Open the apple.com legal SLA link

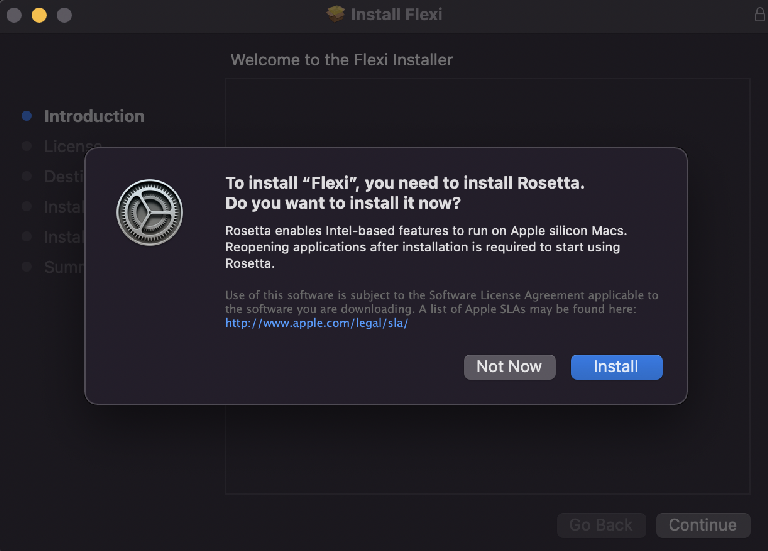tap(316, 323)
